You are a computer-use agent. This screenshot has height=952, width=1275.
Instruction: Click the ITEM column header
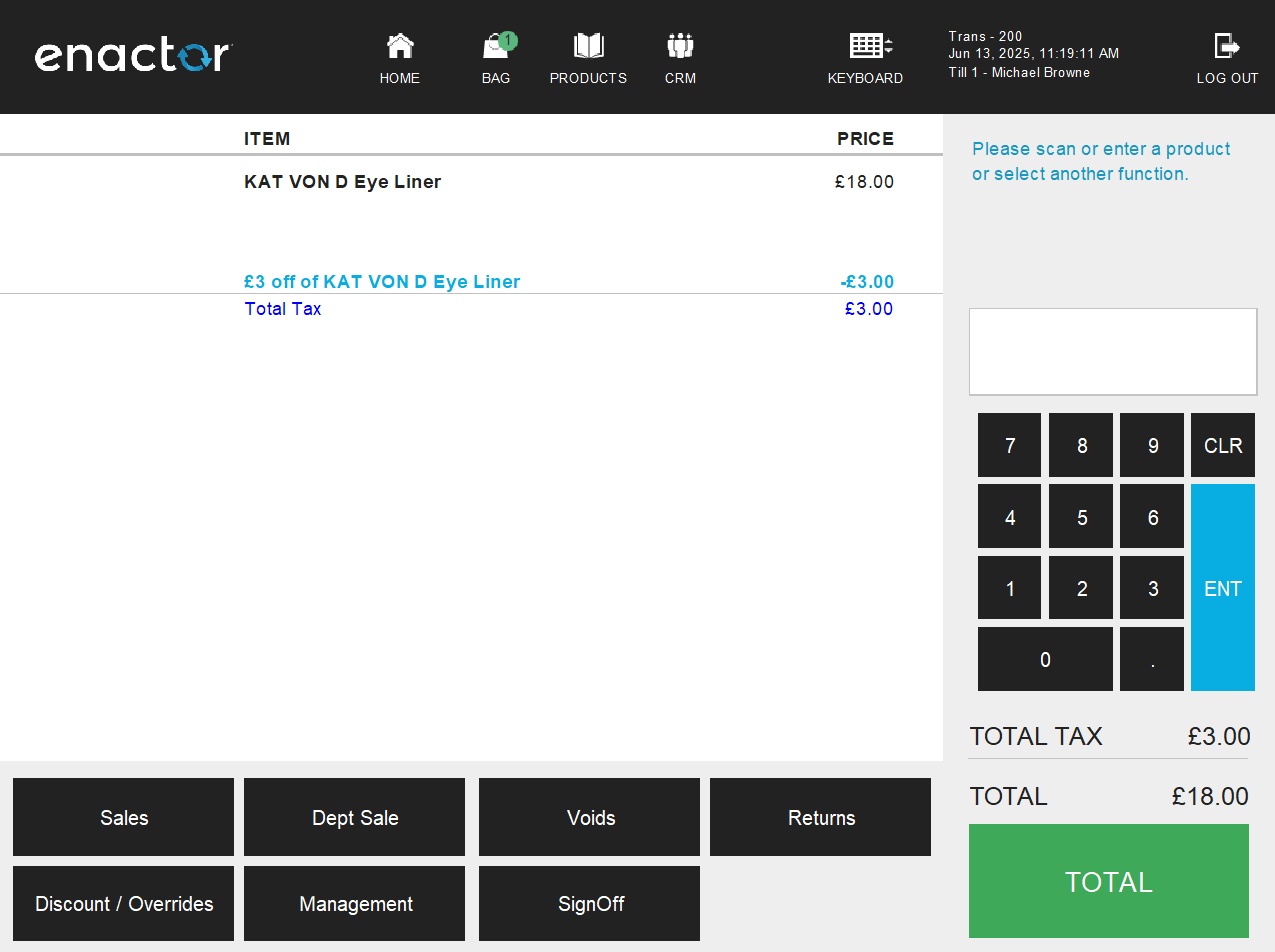click(x=267, y=139)
